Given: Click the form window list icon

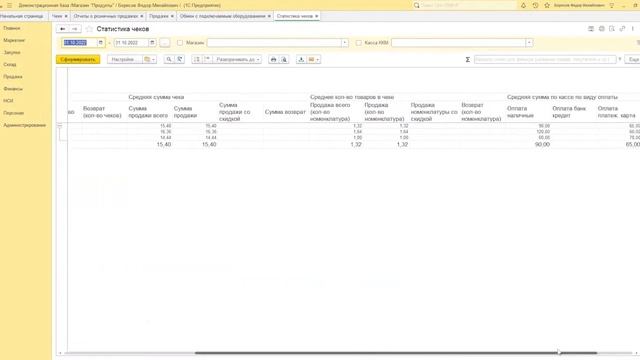Looking at the screenshot, I should 591,29.
